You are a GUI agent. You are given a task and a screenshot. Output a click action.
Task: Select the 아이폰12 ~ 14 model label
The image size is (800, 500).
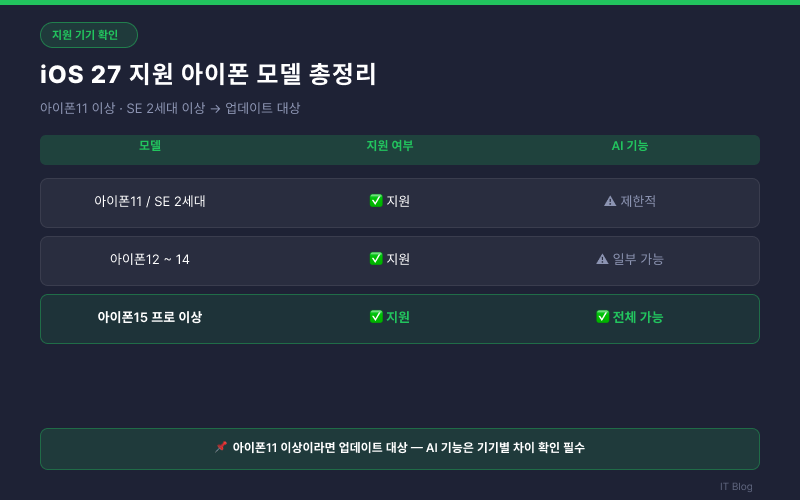[149, 259]
